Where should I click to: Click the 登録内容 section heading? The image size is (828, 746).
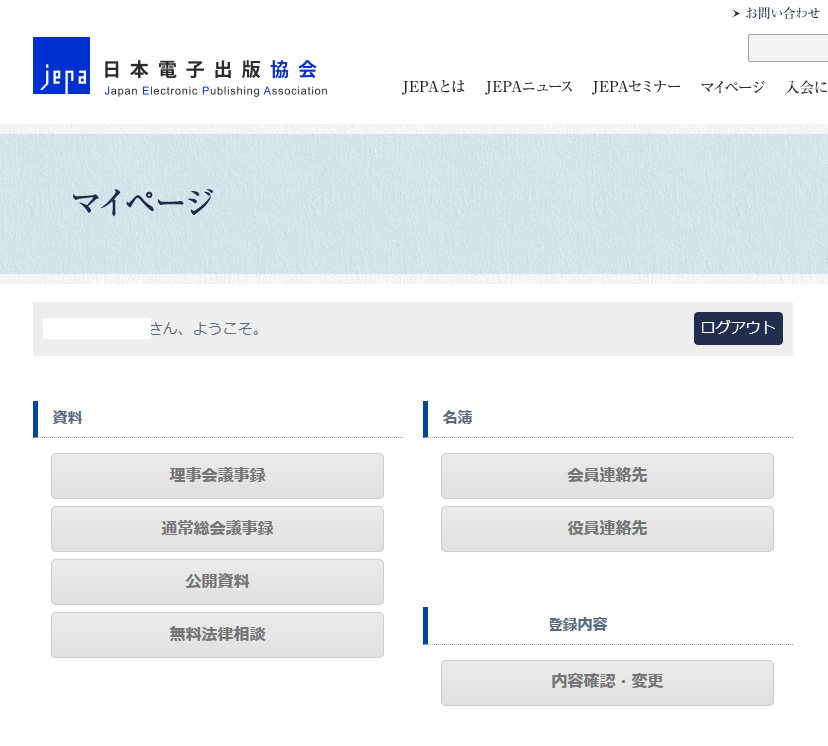coord(577,625)
